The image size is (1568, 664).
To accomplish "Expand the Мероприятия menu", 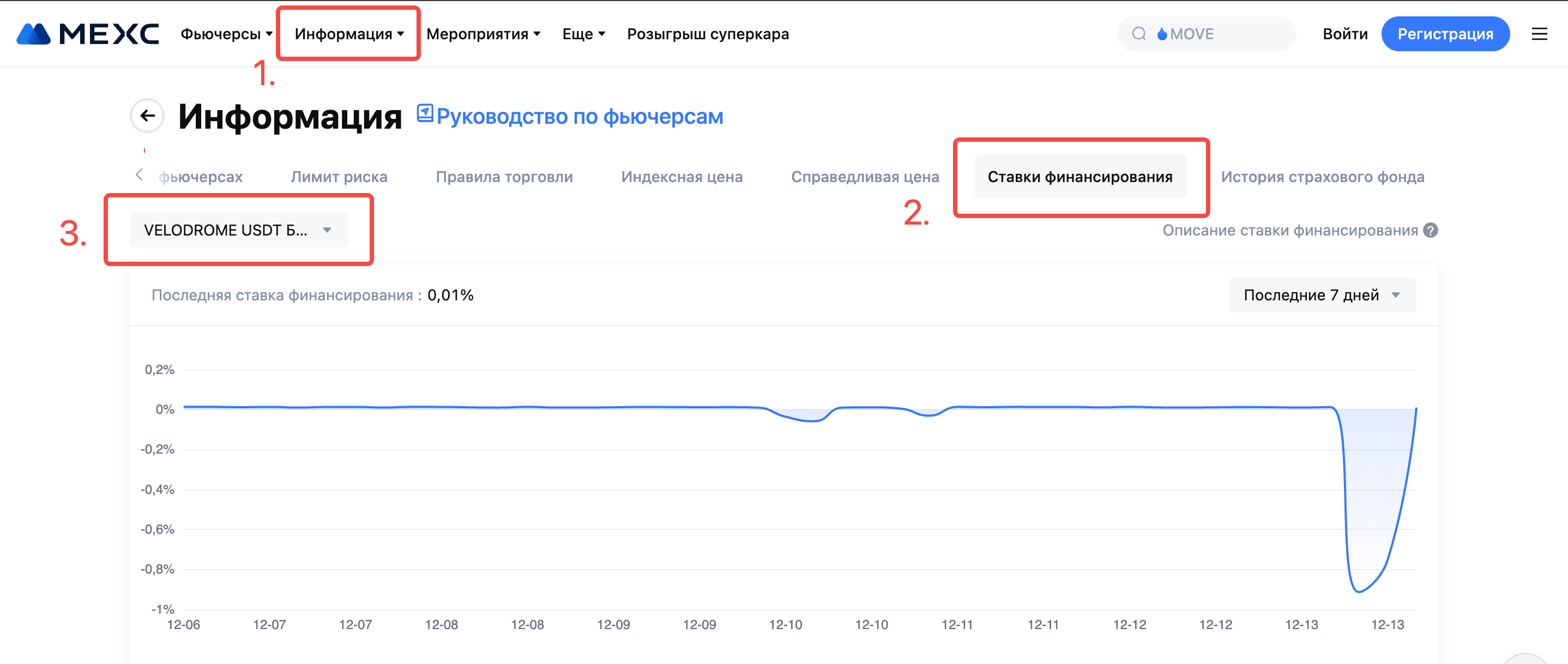I will 483,34.
